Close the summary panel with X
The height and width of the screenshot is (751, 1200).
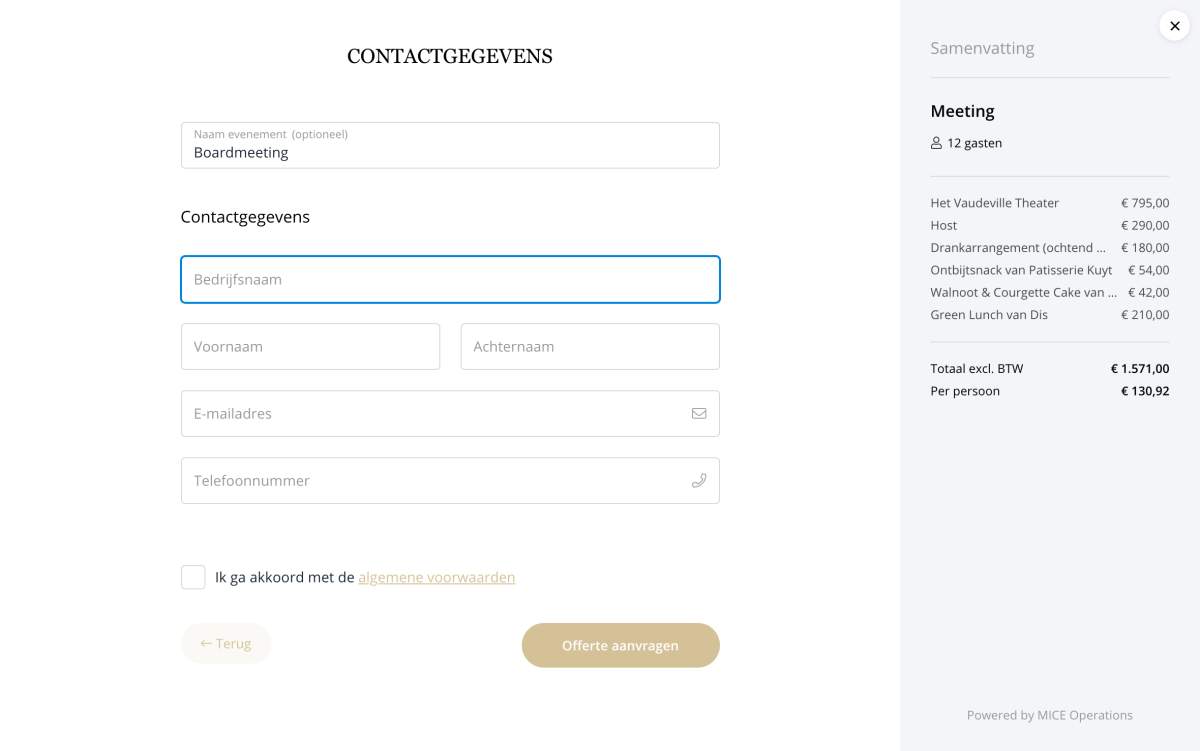1175,26
